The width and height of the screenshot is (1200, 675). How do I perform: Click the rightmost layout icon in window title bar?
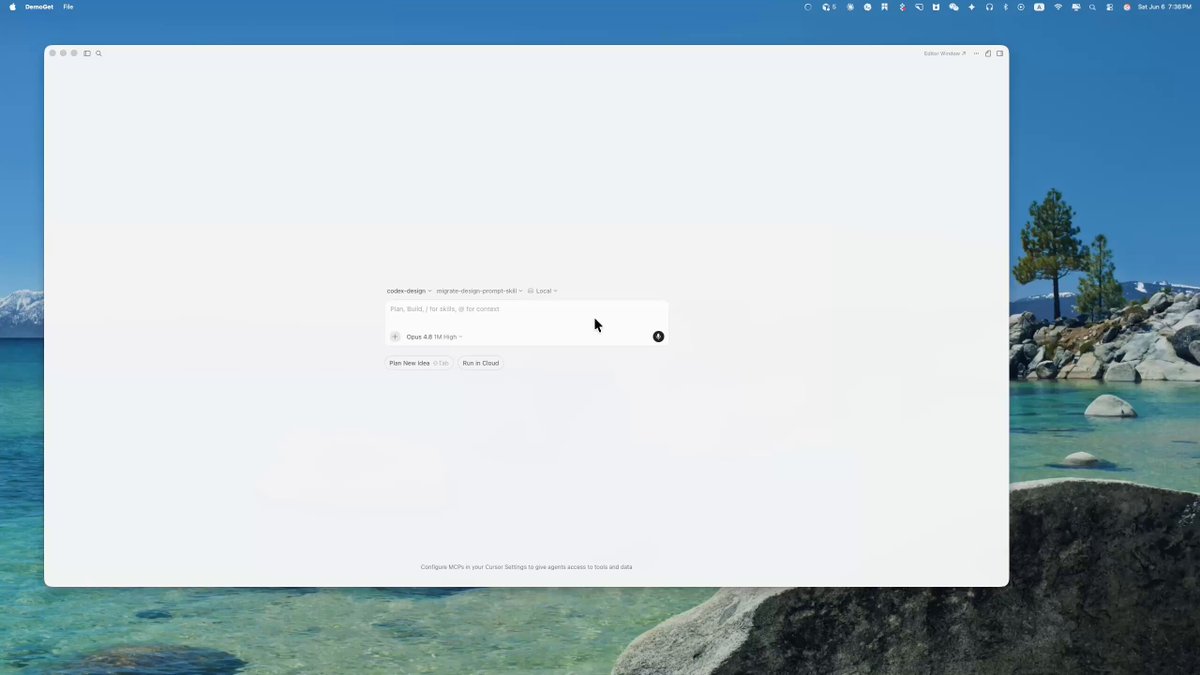click(999, 53)
